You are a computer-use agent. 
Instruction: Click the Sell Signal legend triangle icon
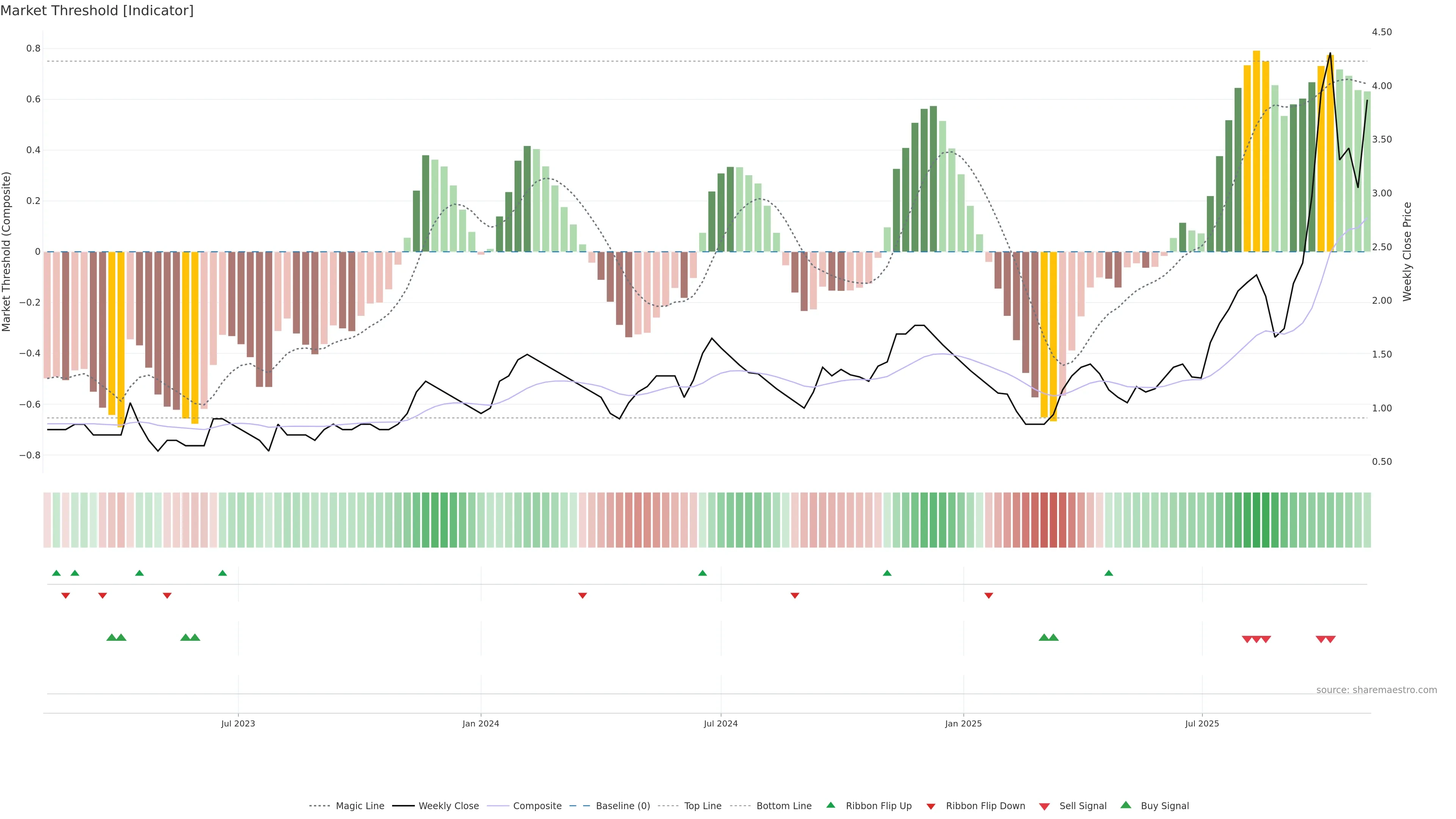(1045, 806)
